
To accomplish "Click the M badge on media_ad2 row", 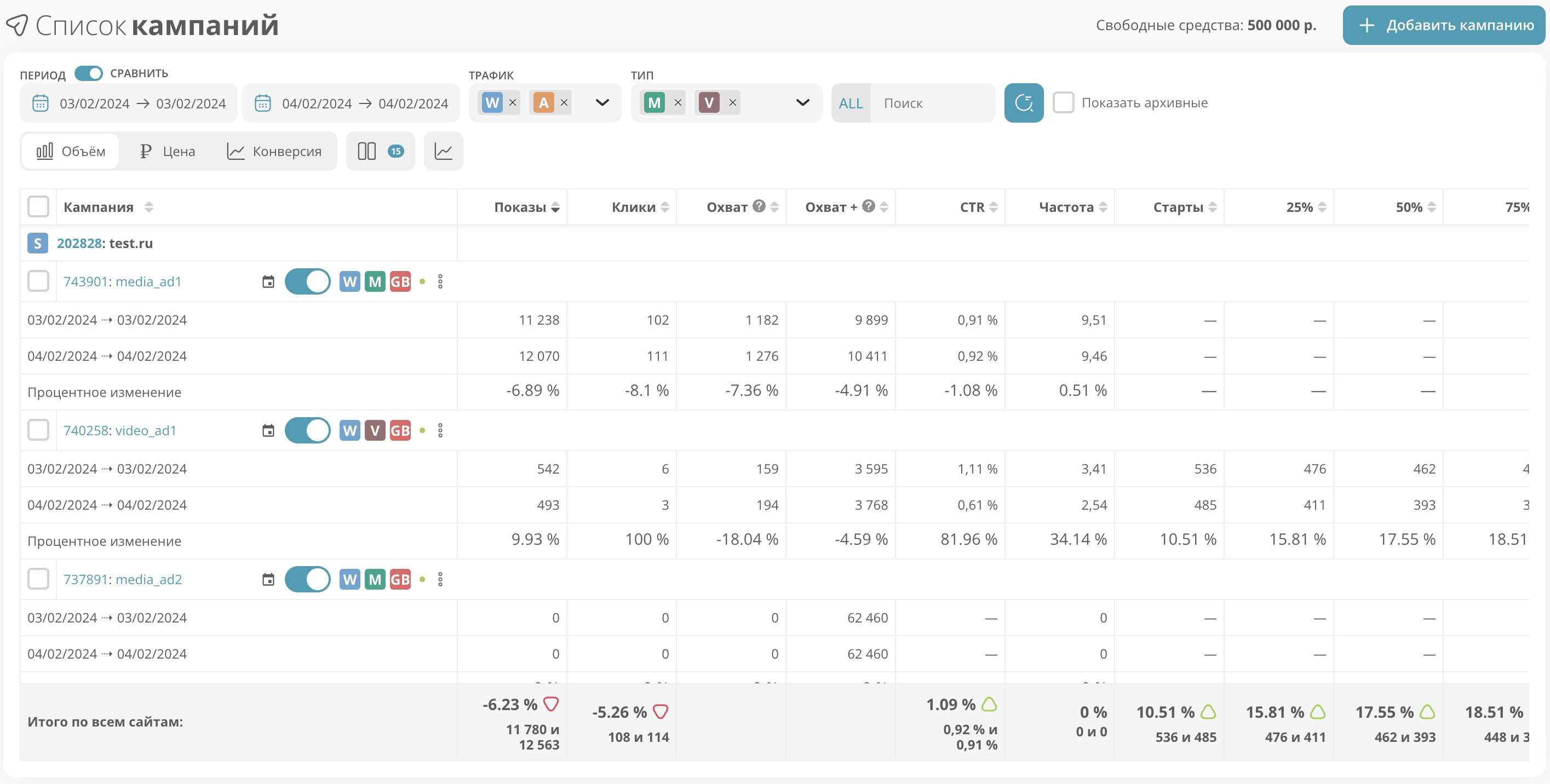I will point(375,579).
